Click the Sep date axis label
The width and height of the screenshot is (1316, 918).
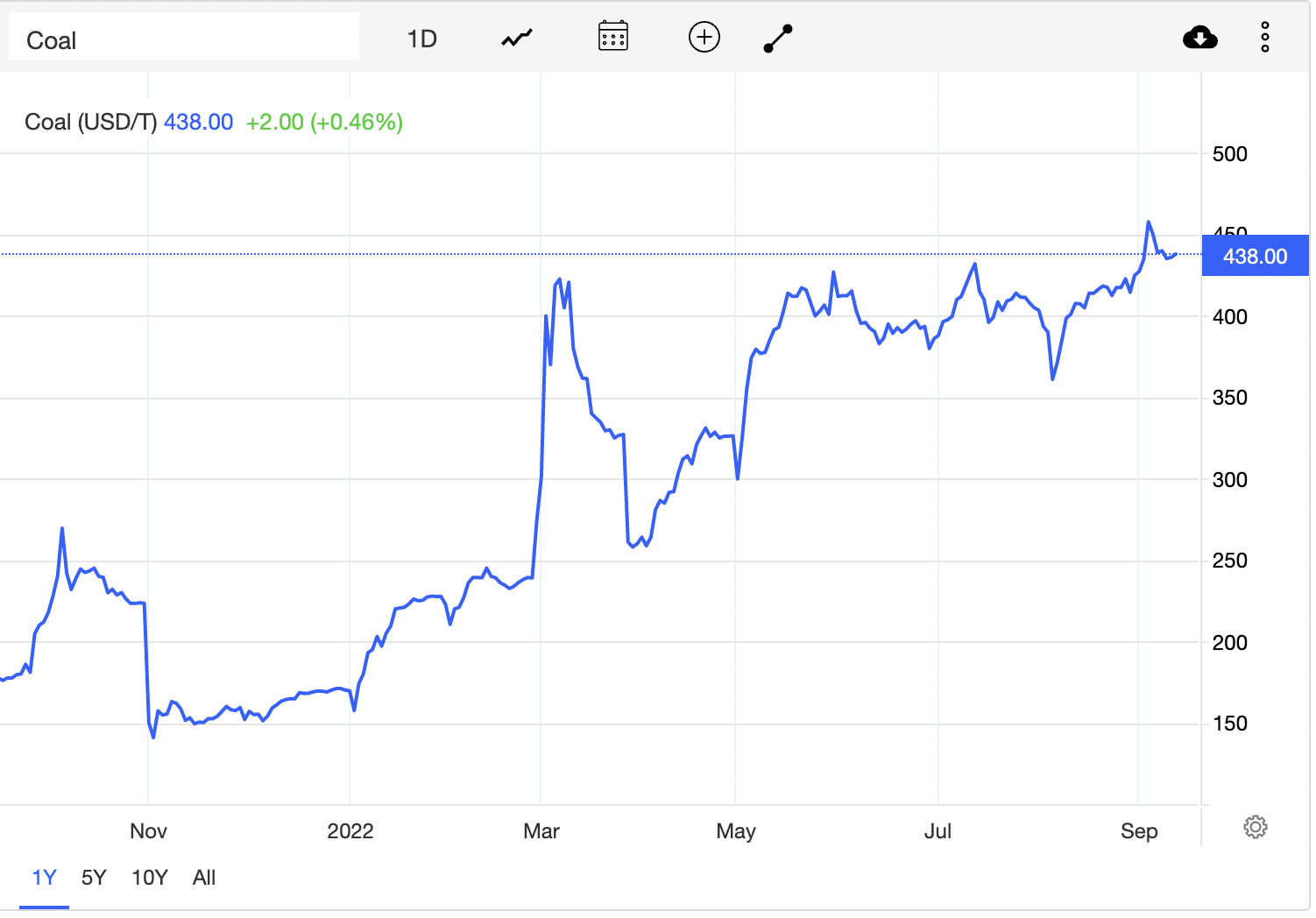[1139, 831]
